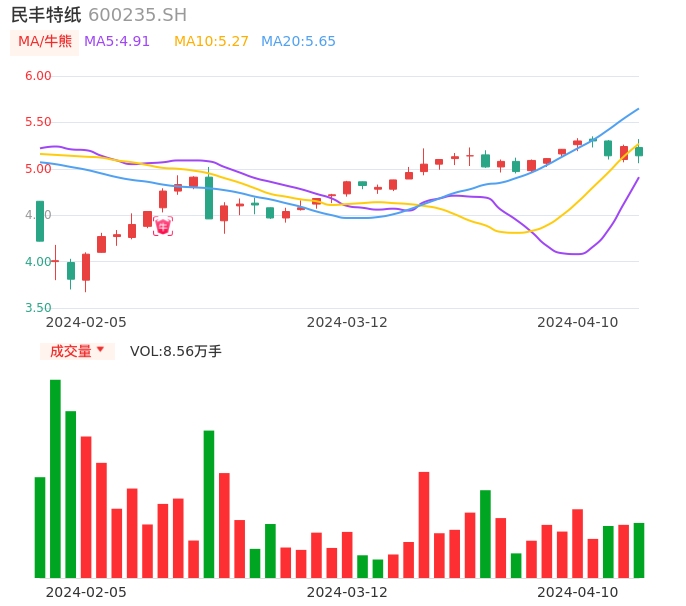Select the MA20:5.65 legend label
The height and width of the screenshot is (606, 686).
click(298, 42)
